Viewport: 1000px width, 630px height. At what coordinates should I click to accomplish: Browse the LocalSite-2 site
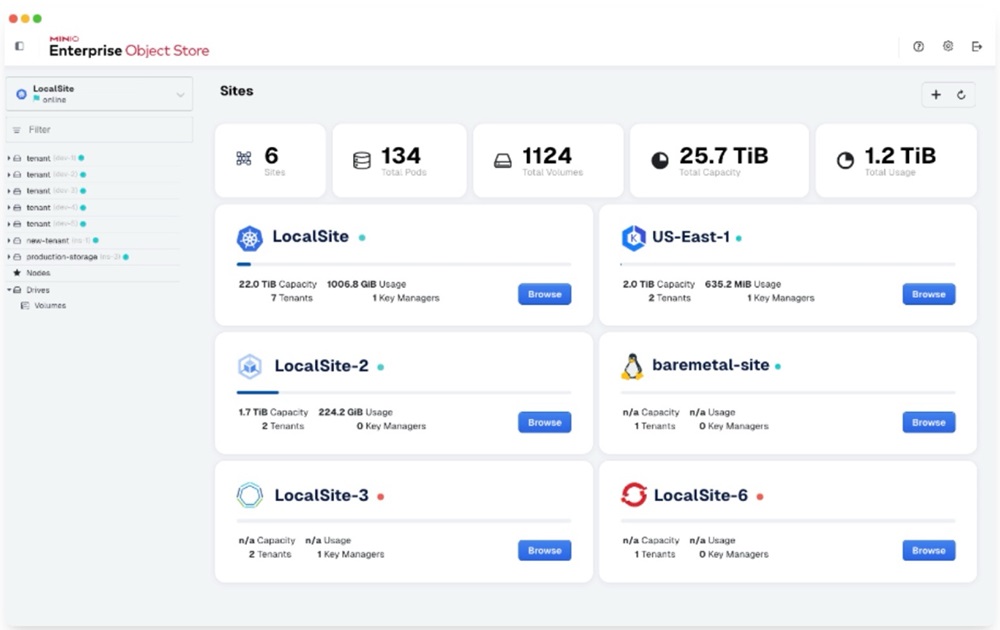(x=544, y=422)
